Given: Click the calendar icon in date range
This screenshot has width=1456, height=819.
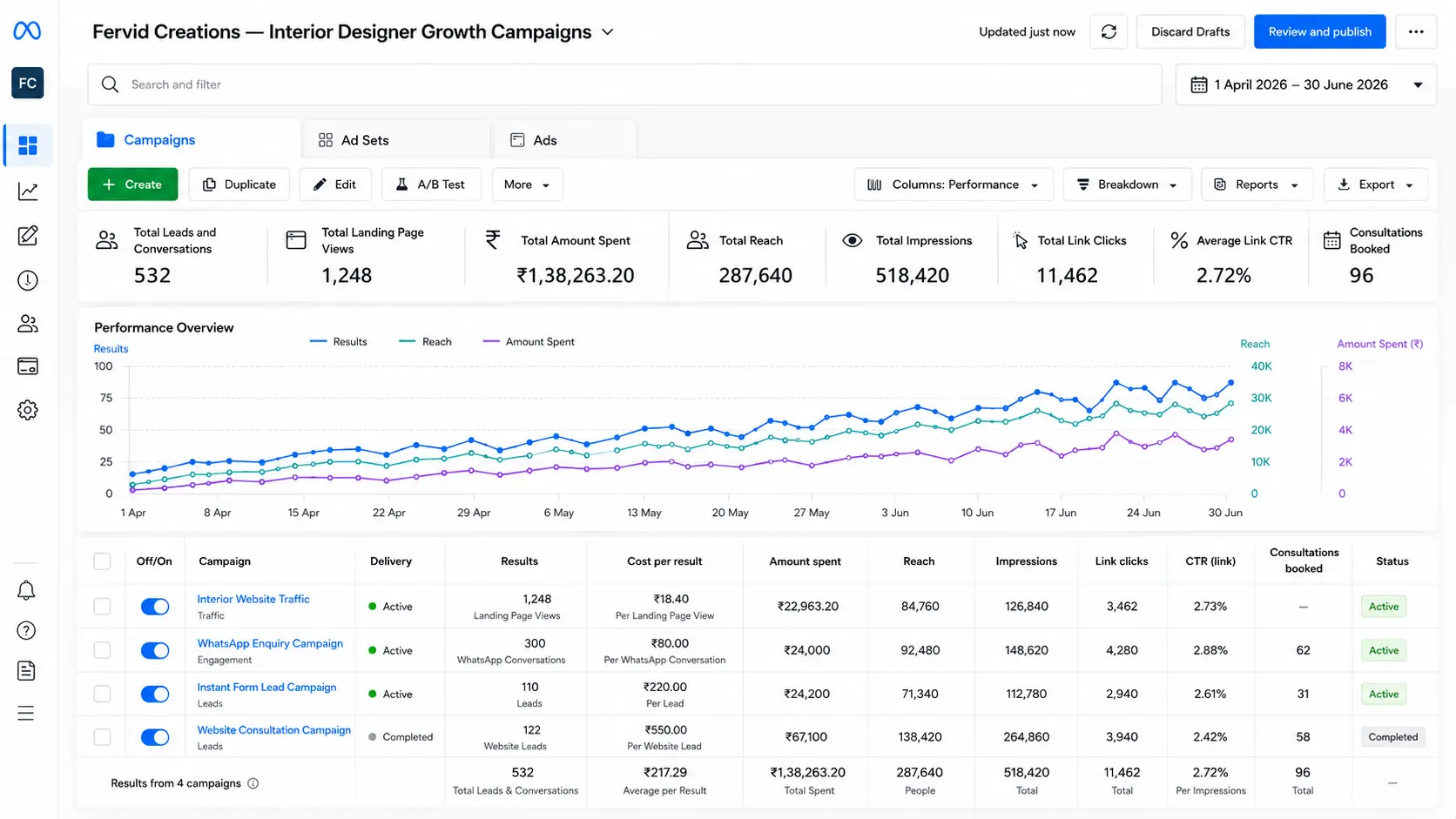Looking at the screenshot, I should point(1199,84).
